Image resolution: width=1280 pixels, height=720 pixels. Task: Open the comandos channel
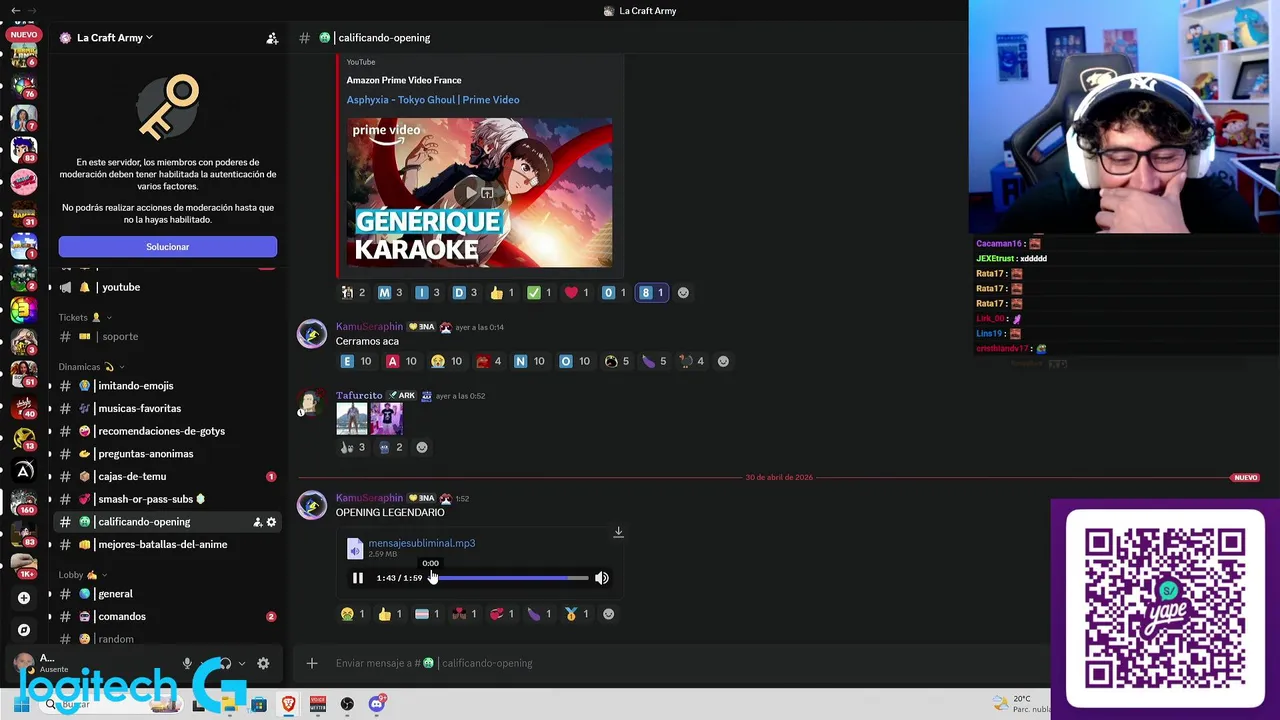coord(122,617)
